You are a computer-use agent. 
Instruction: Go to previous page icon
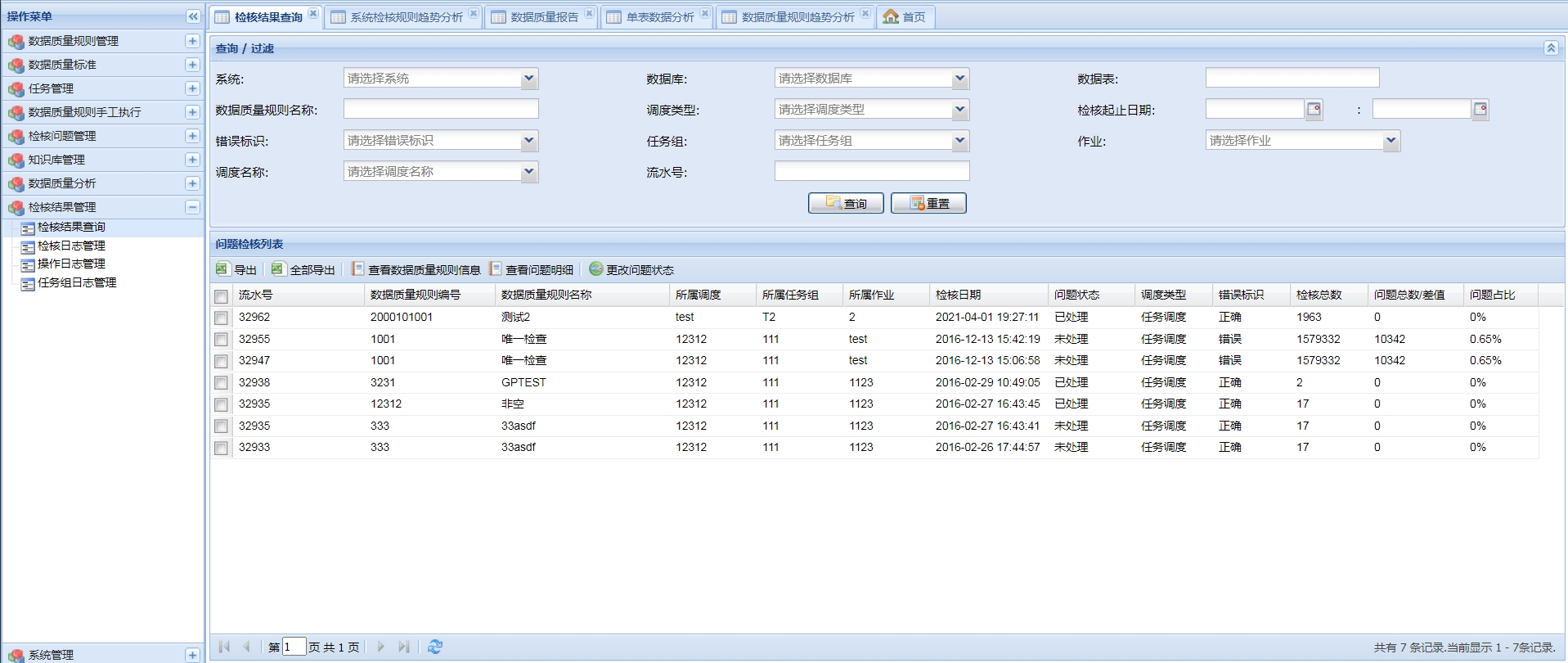click(x=246, y=647)
